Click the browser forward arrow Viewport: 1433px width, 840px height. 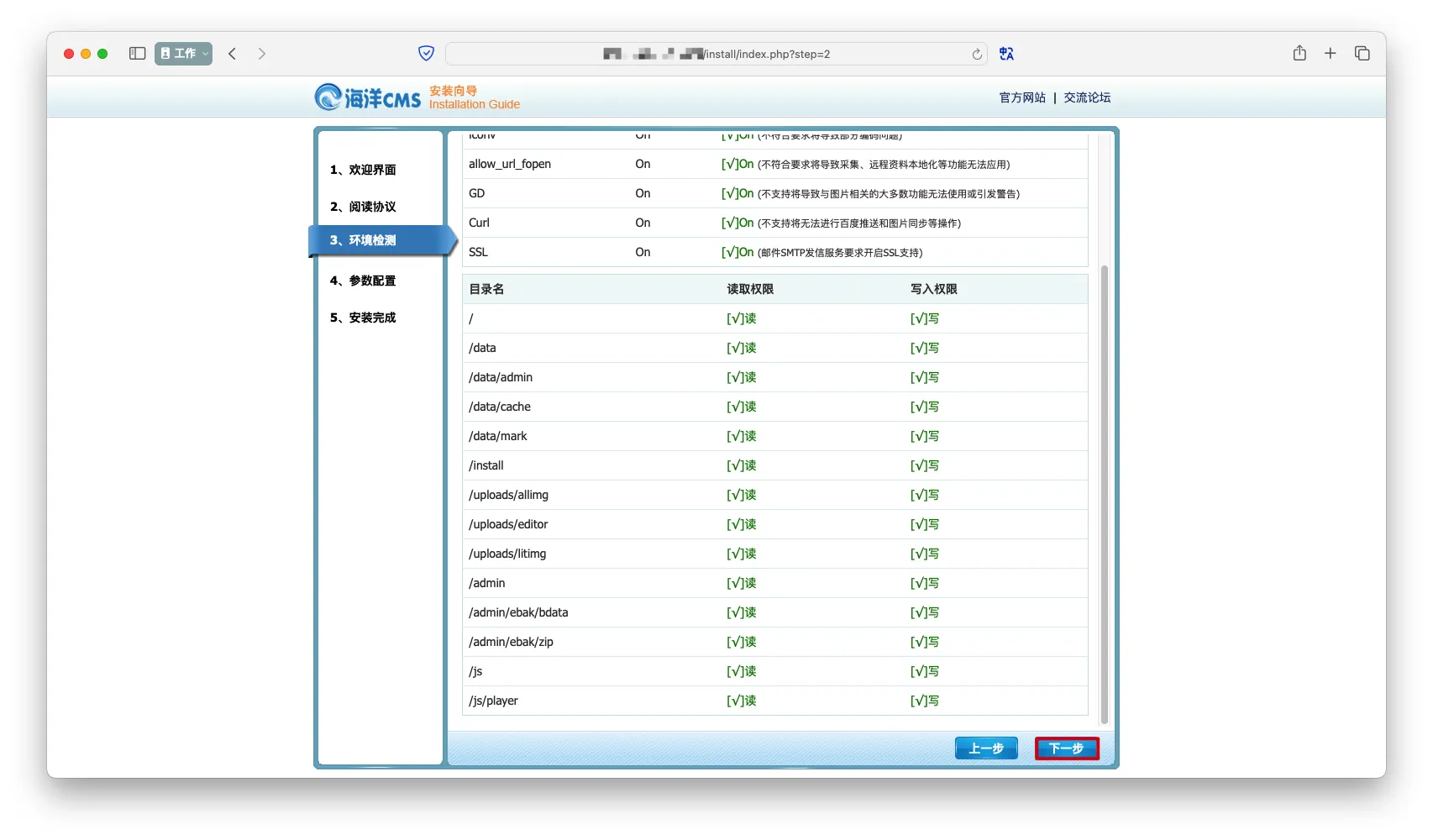(262, 54)
